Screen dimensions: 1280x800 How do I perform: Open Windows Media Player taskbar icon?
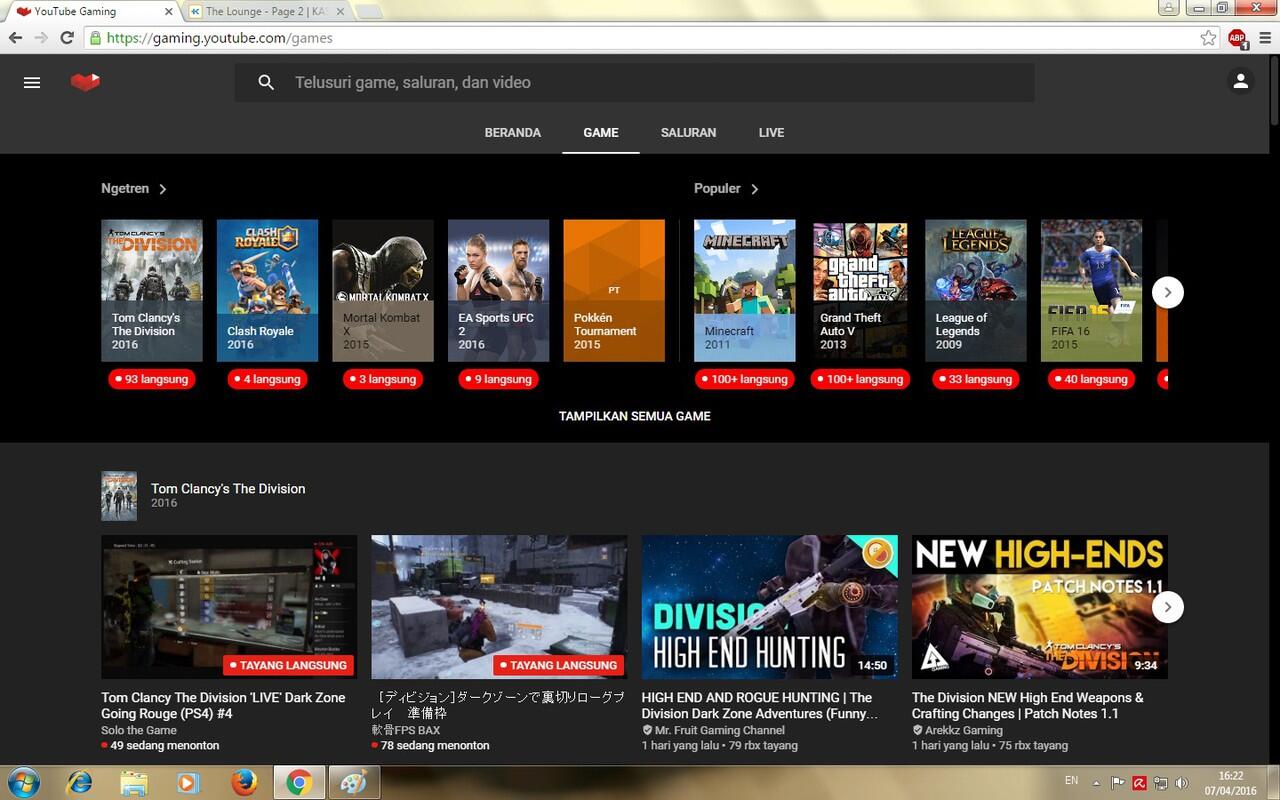click(x=188, y=782)
